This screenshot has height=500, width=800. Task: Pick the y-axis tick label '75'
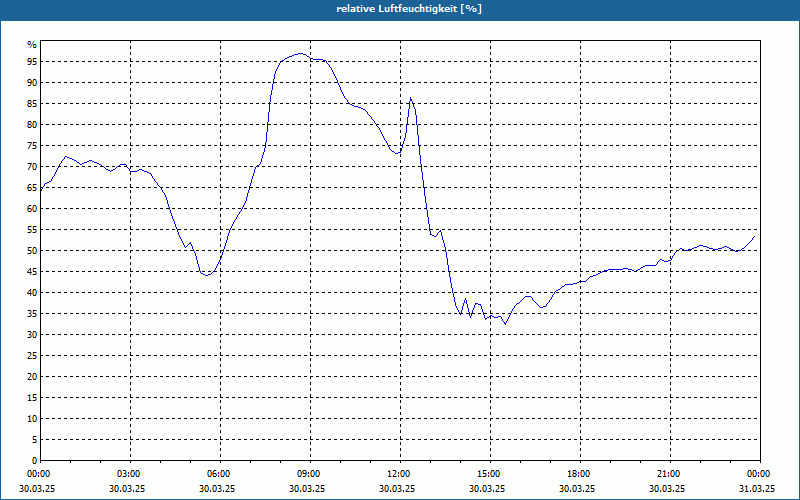(32, 146)
